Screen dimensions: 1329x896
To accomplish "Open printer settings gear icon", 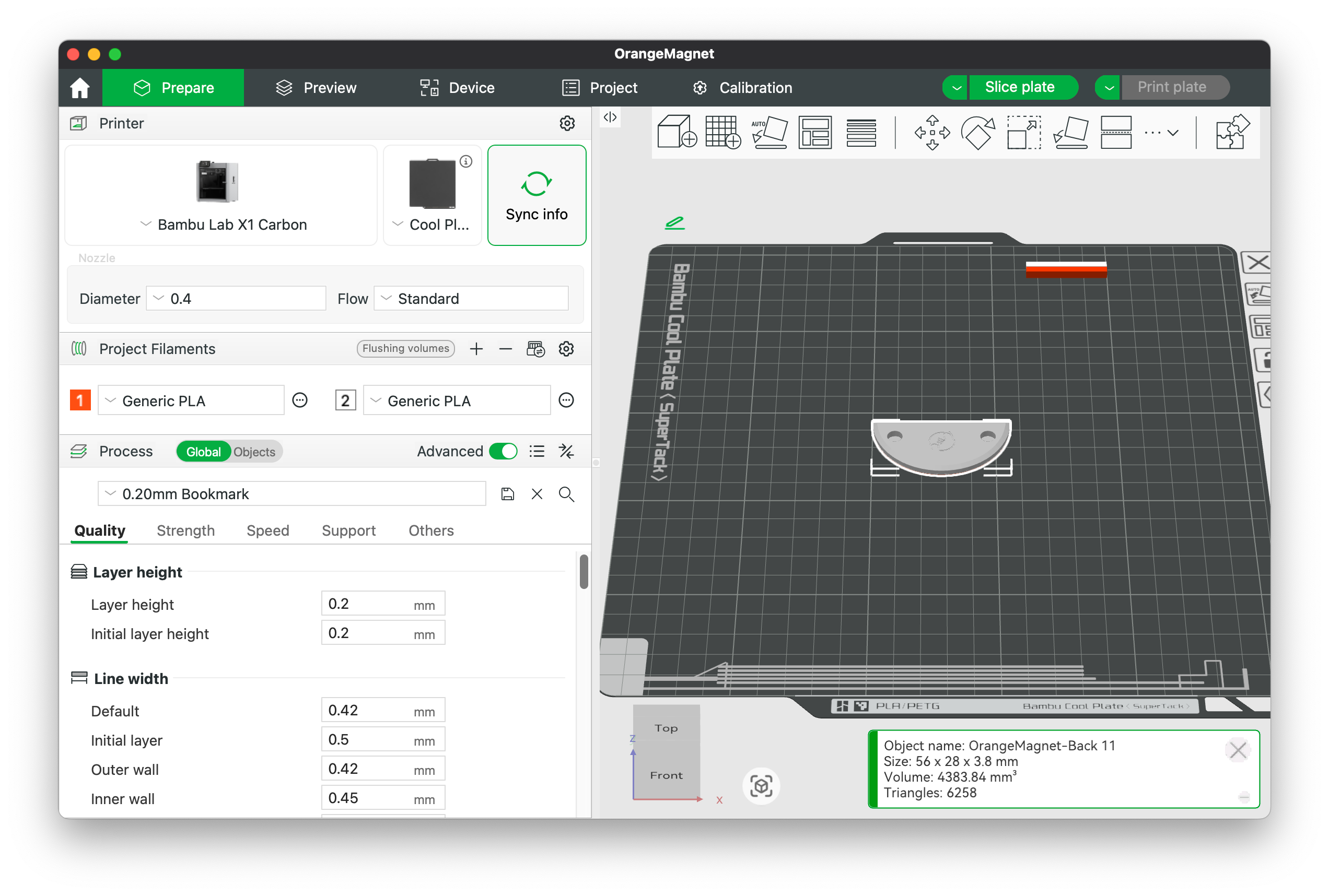I will click(x=566, y=123).
